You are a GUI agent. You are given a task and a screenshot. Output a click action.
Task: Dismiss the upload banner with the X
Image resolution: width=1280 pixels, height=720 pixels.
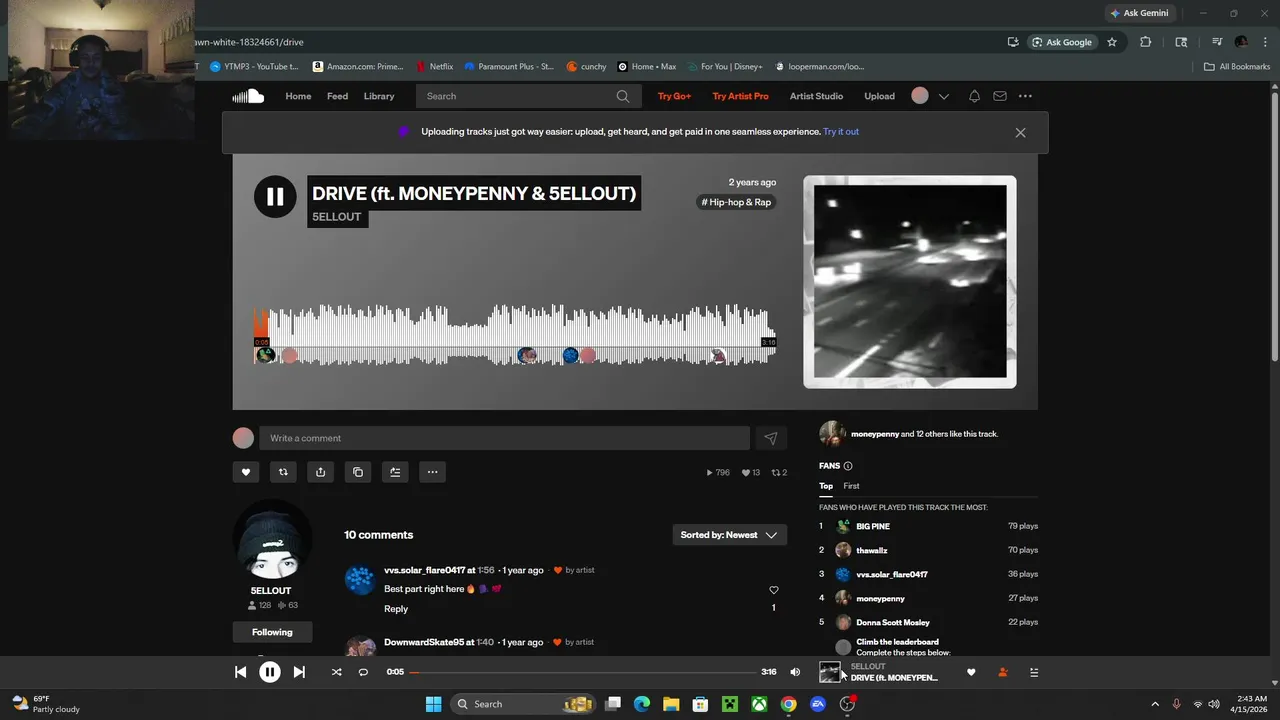pyautogui.click(x=1020, y=132)
